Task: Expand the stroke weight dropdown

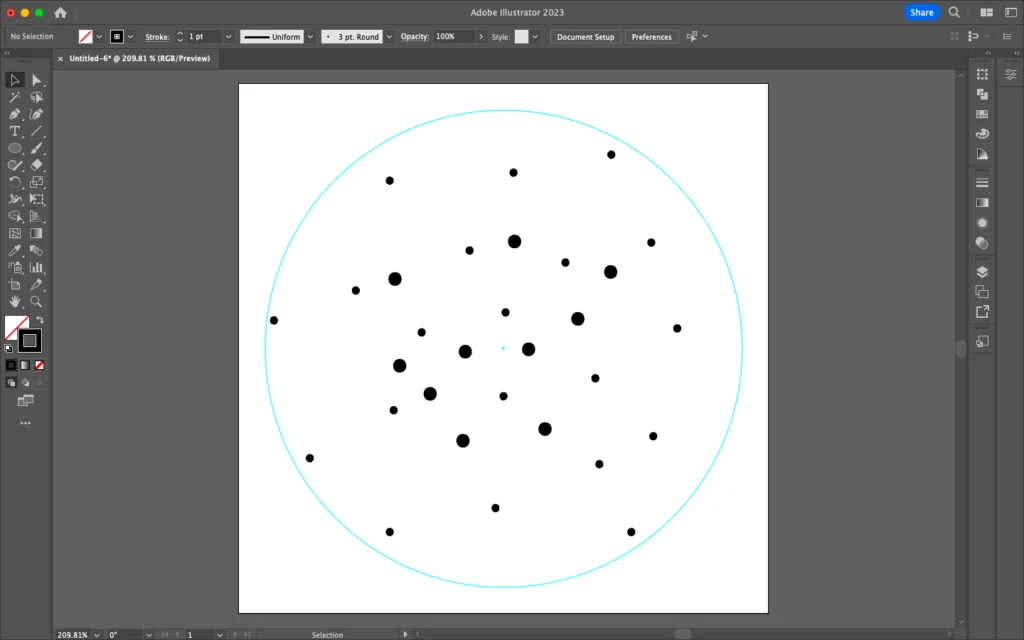Action: point(228,37)
